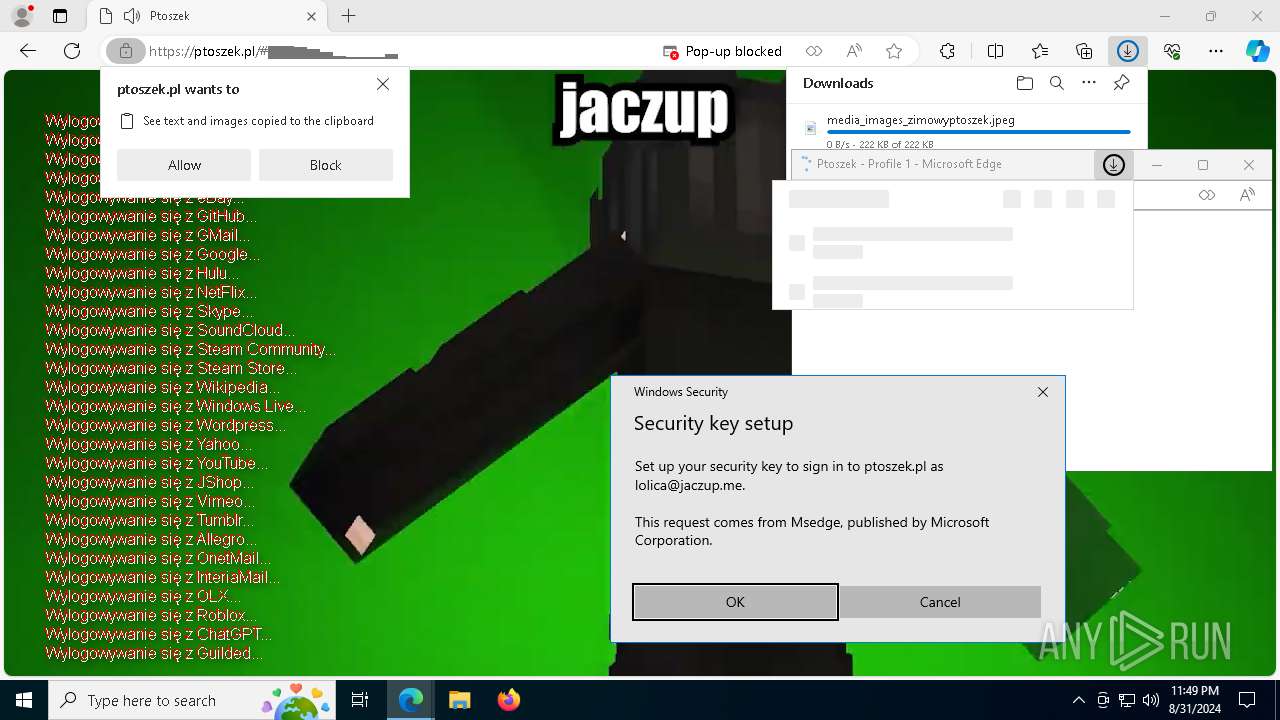Show hidden system tray icons

[x=1078, y=700]
